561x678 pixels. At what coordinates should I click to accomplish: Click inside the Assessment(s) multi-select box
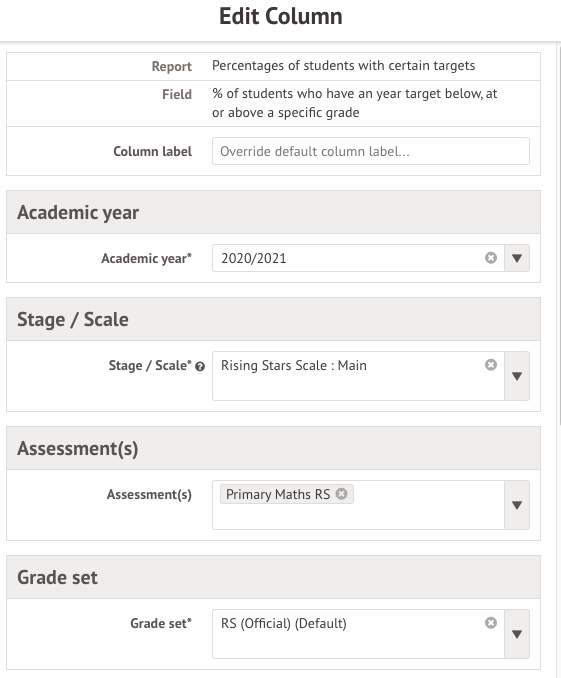coord(358,505)
